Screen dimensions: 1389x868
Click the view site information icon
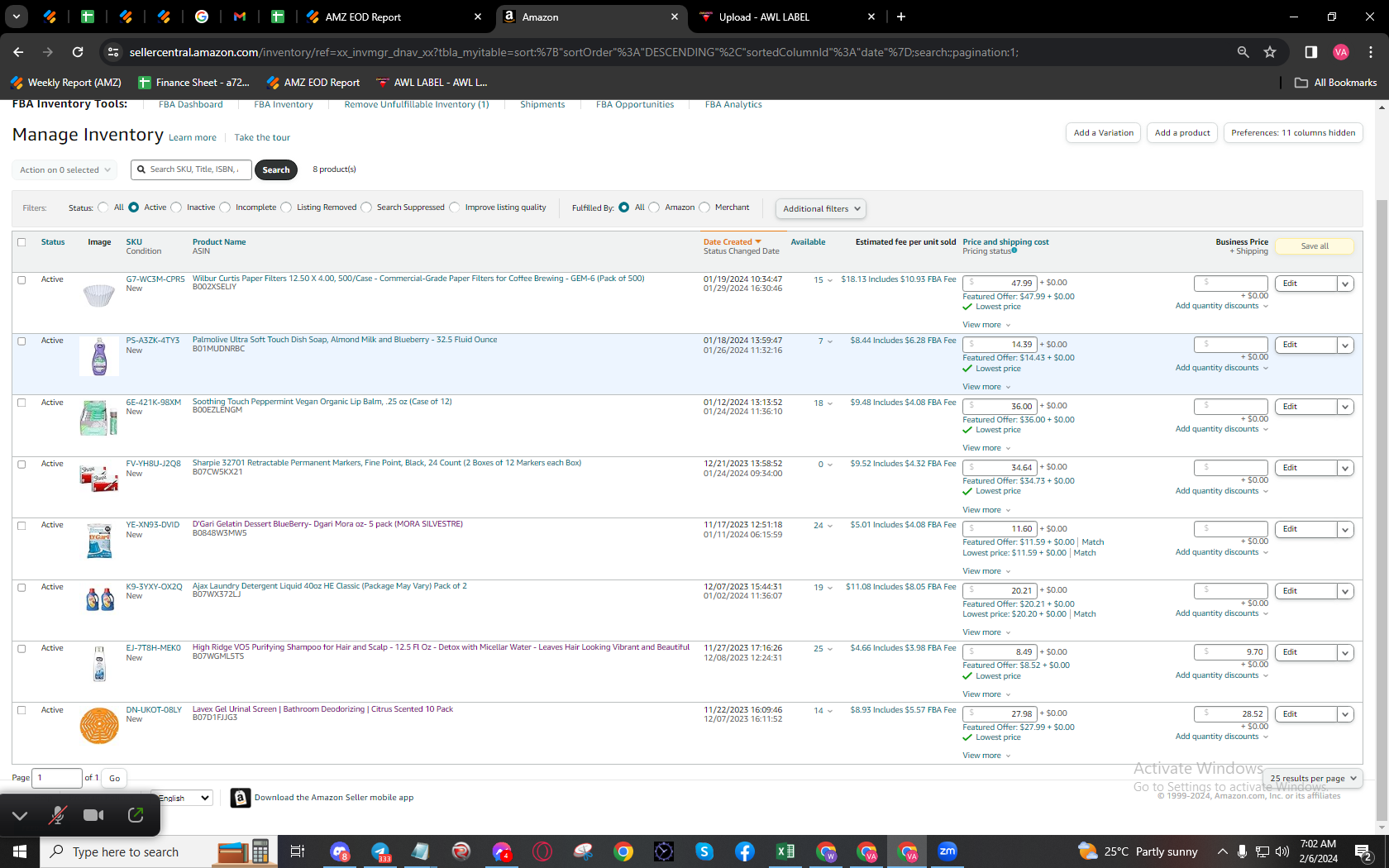[x=113, y=52]
